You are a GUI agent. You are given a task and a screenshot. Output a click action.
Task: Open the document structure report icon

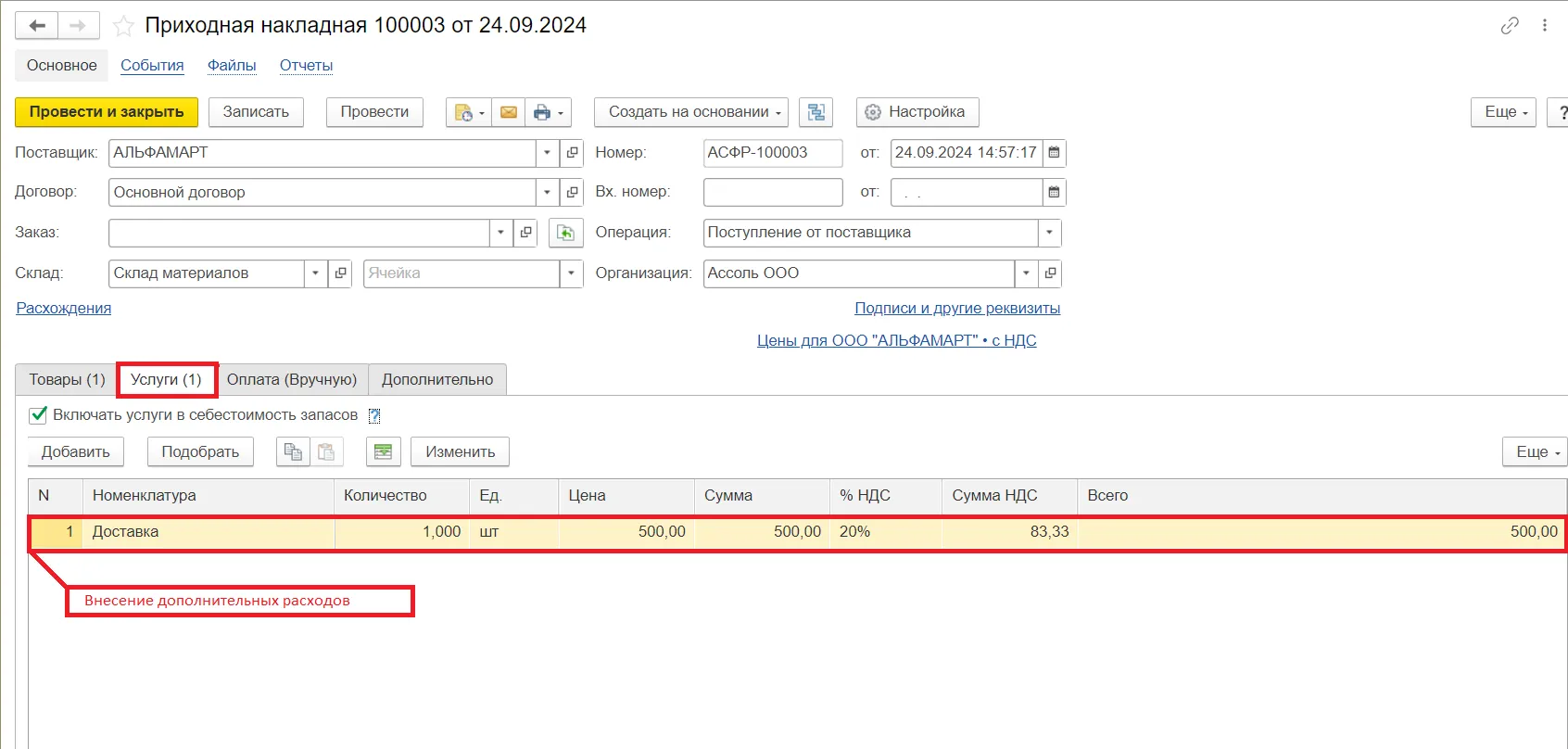tap(816, 112)
